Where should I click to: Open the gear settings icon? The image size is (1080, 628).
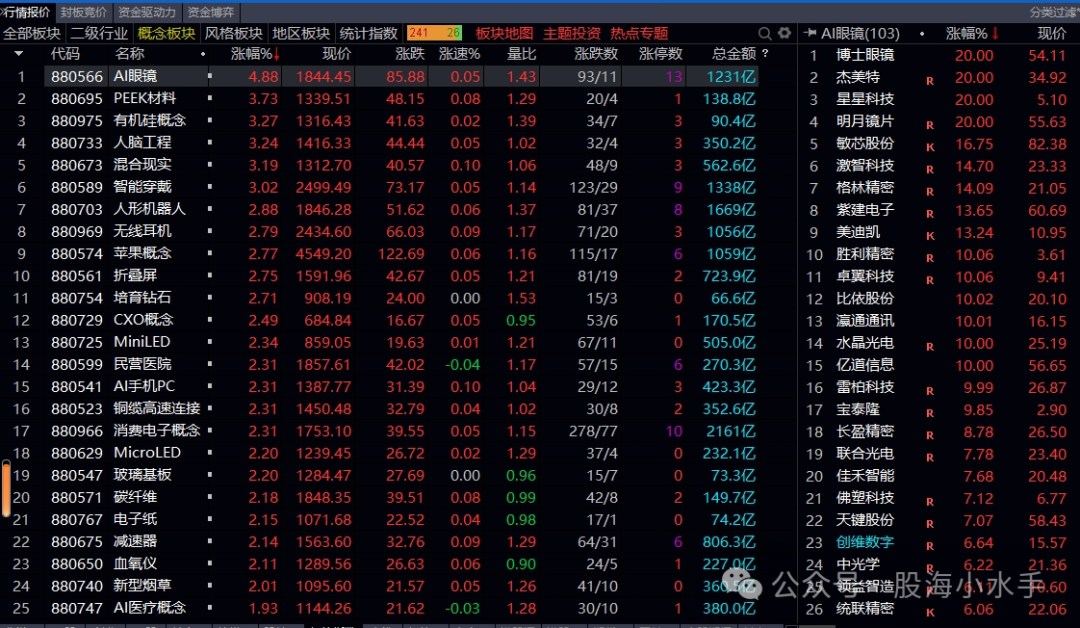pyautogui.click(x=785, y=32)
